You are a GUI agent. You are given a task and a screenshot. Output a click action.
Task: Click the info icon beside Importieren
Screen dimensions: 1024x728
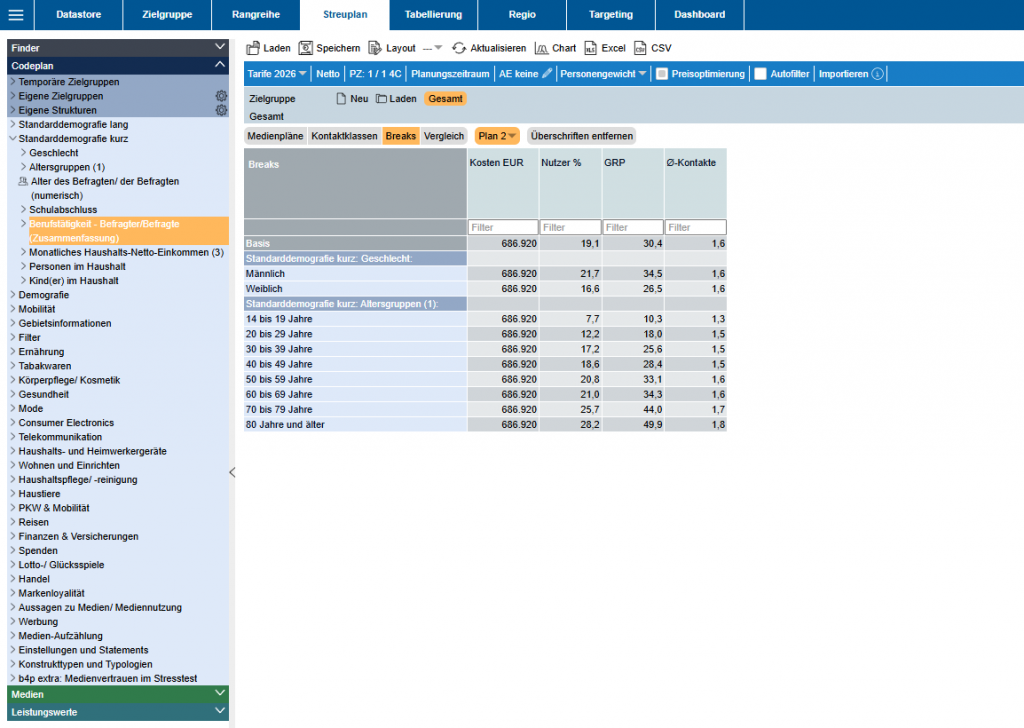(x=877, y=74)
